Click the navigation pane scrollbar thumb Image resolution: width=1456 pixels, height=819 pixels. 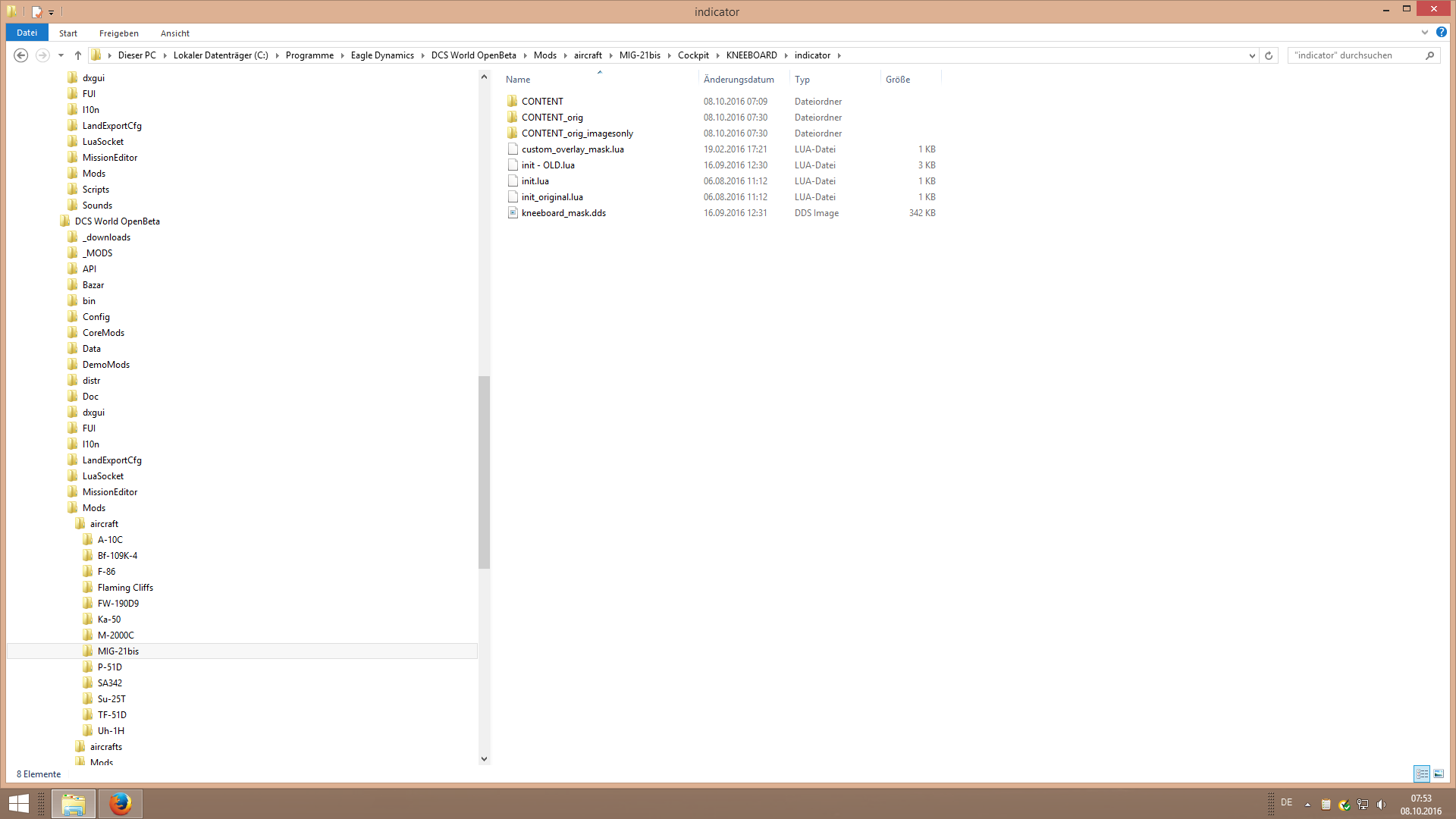point(484,472)
